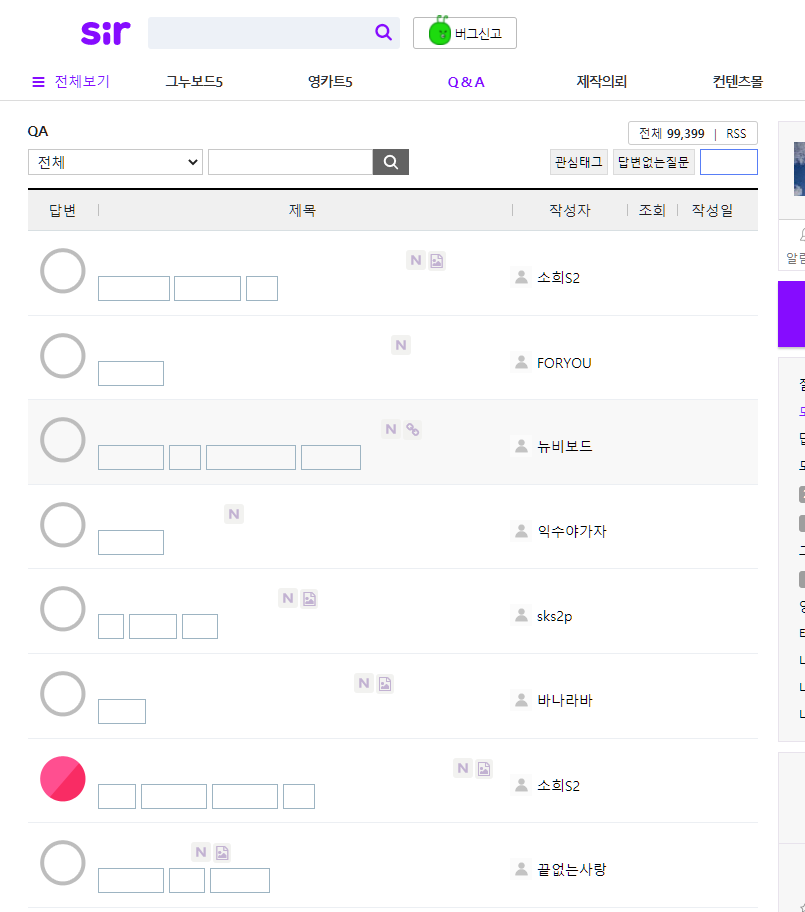The height and width of the screenshot is (912, 805).
Task: Open the RSS feed link
Action: coord(736,134)
